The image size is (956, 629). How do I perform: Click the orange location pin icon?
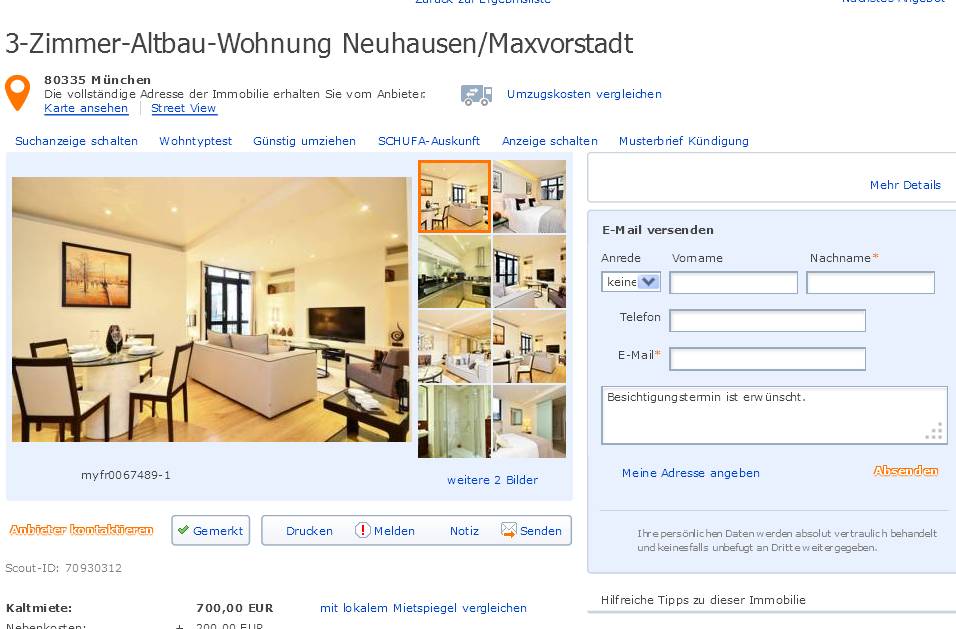point(18,93)
